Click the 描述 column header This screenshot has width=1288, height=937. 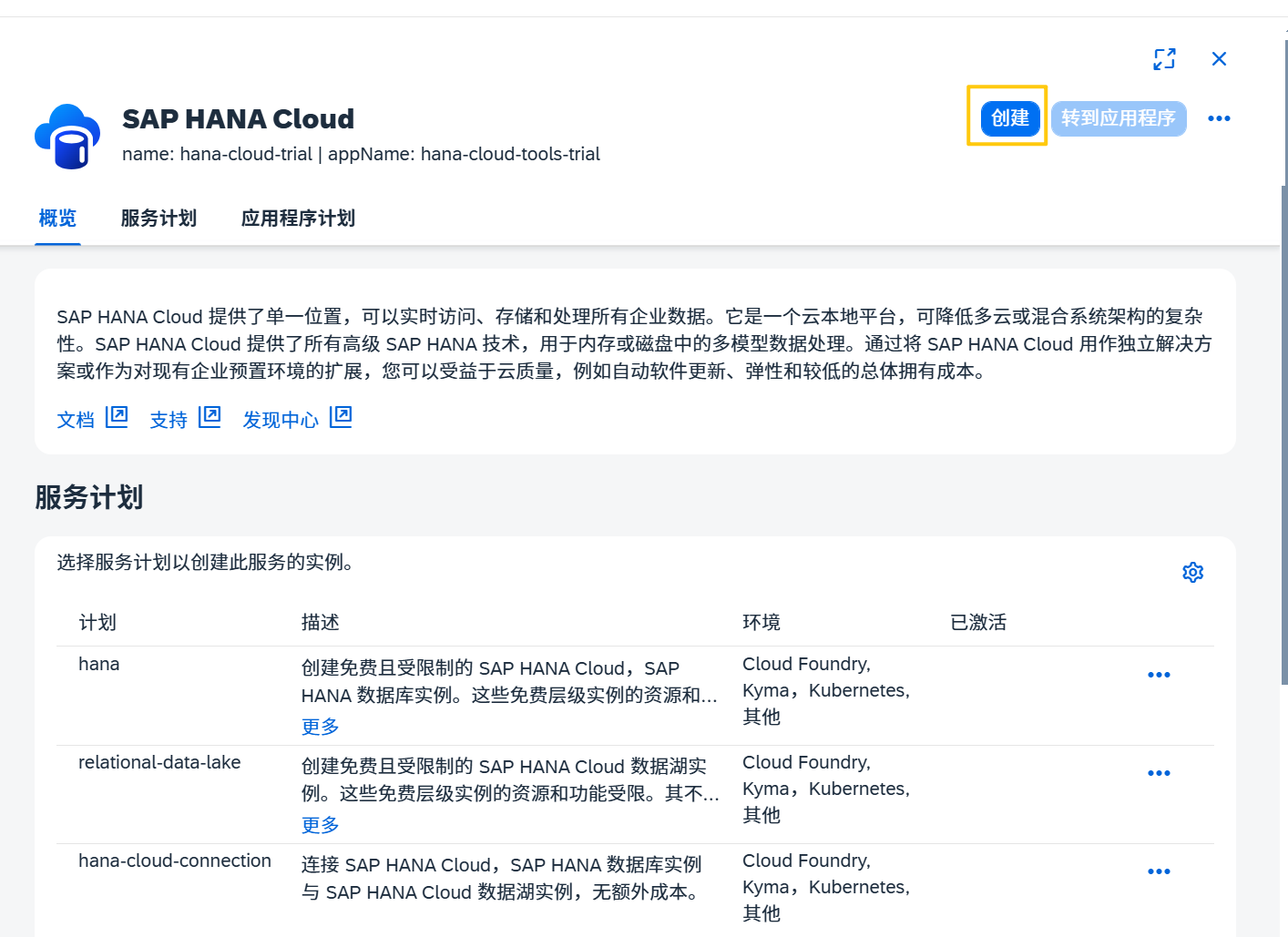[x=320, y=622]
